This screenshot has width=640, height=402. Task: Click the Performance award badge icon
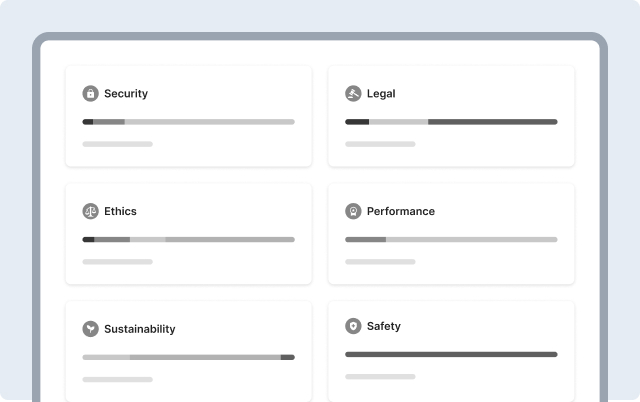tap(353, 211)
